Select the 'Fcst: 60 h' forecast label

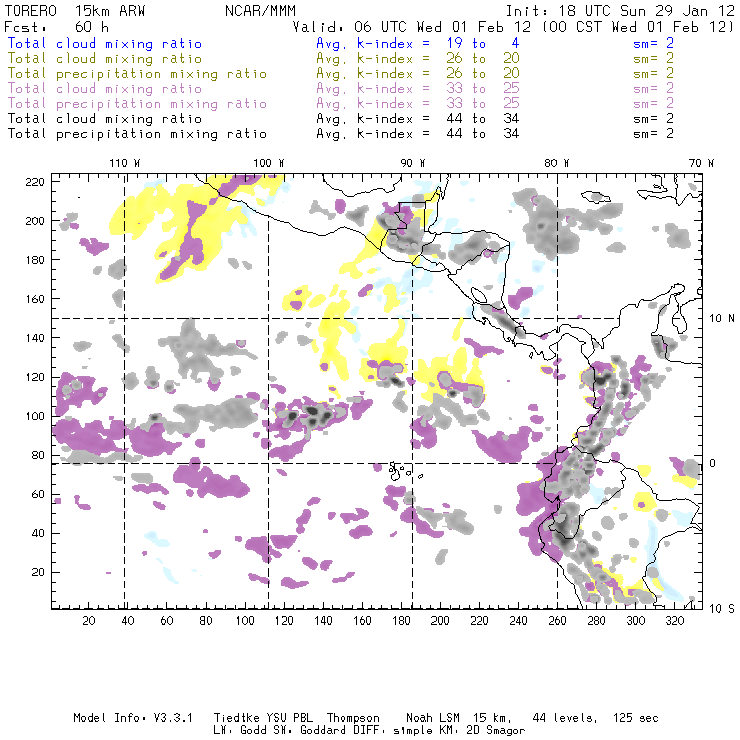coord(56,27)
